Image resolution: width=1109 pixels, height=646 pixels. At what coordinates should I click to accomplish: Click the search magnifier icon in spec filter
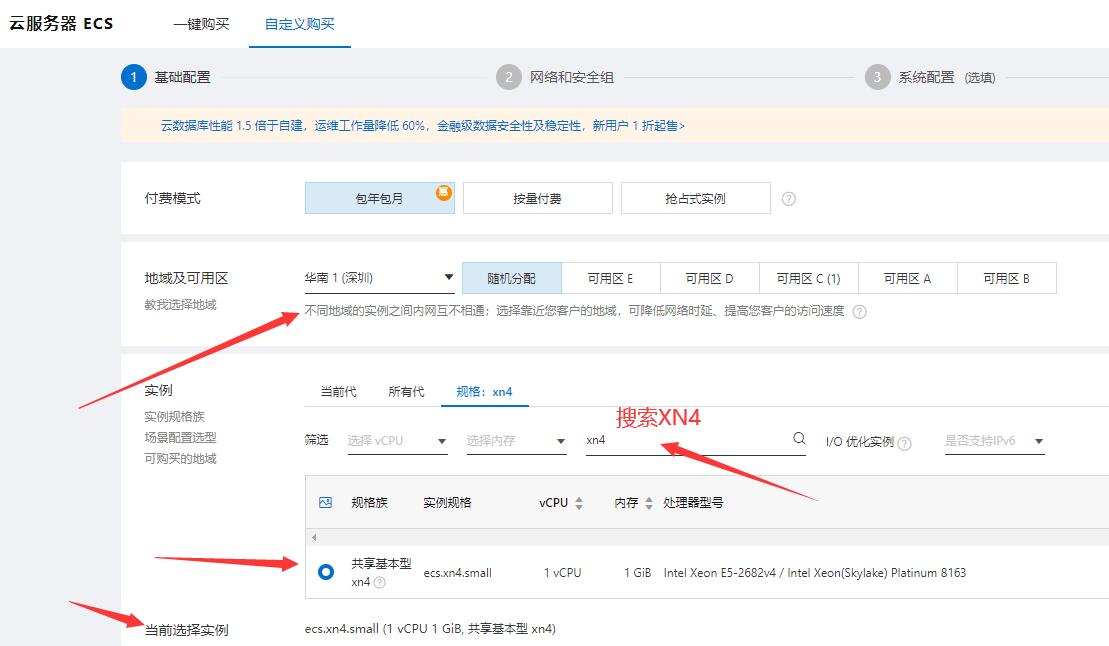[x=798, y=438]
